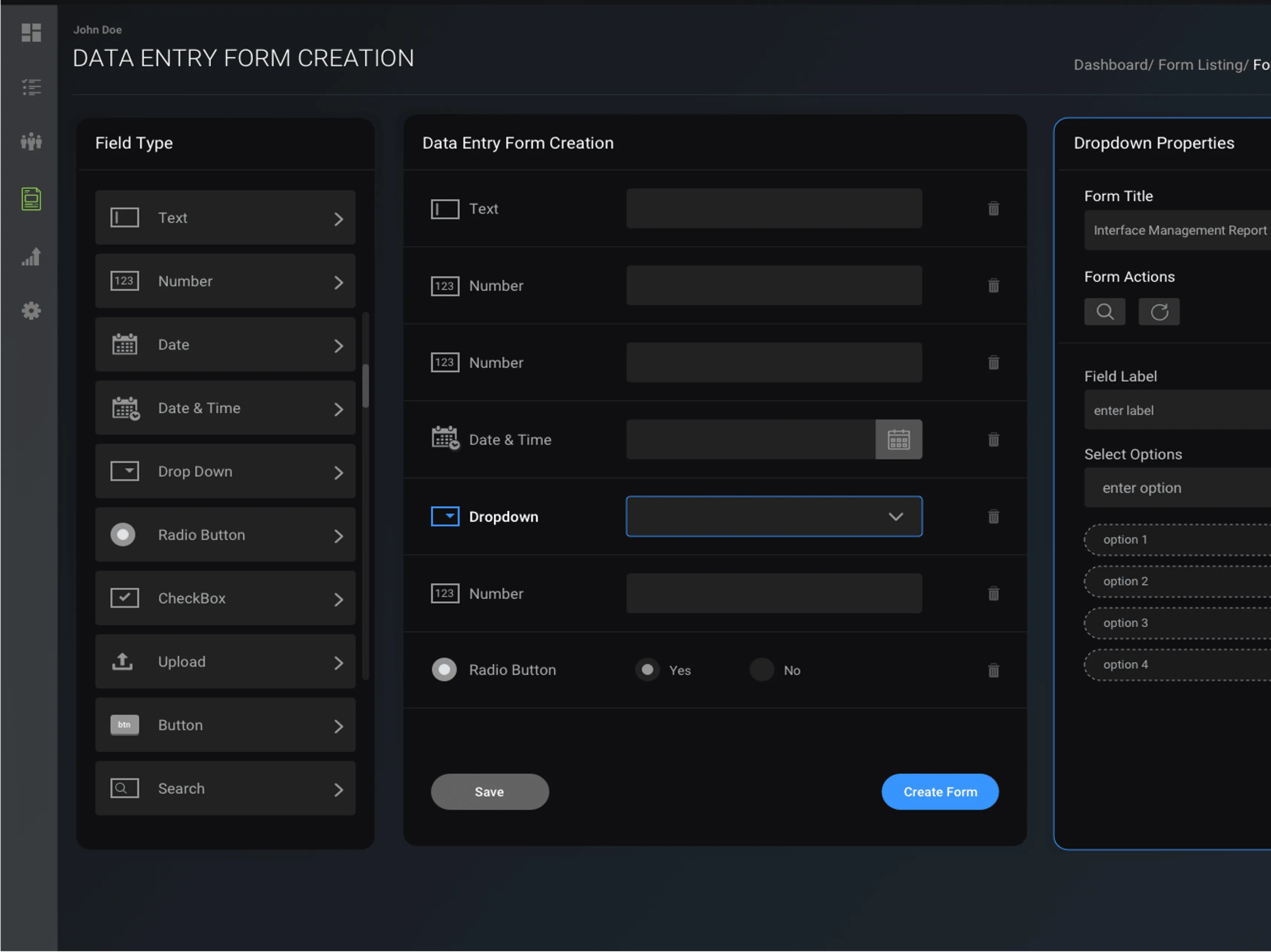Open the settings gear sidebar icon
Image resolution: width=1271 pixels, height=952 pixels.
pos(31,311)
